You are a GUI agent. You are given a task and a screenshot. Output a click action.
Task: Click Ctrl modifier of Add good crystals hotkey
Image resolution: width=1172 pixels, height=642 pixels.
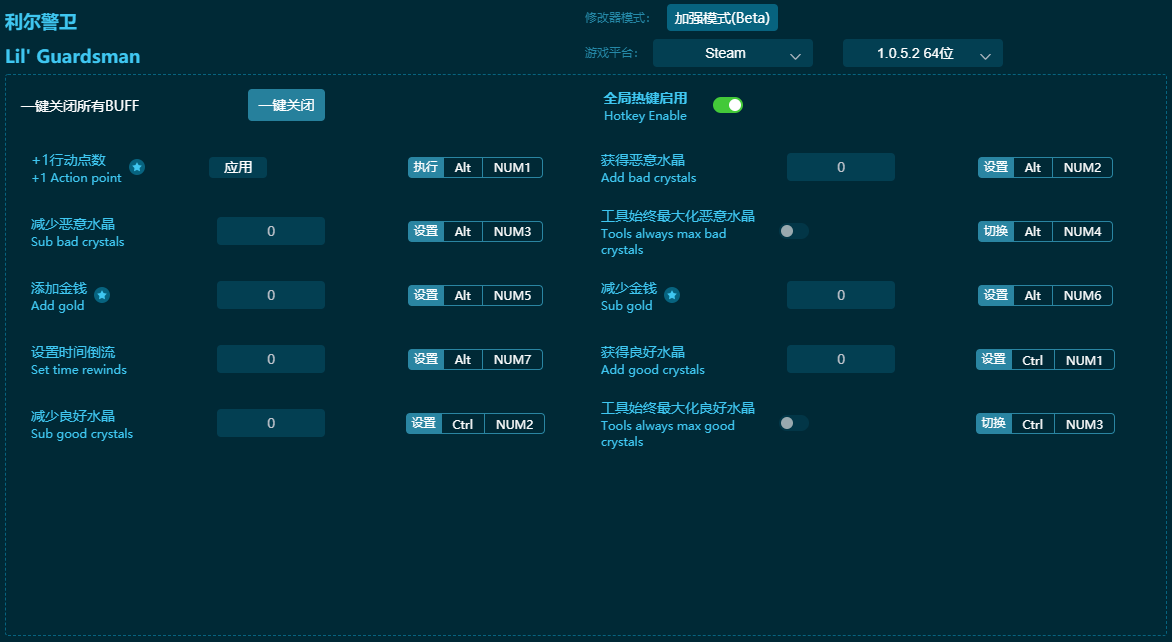1032,359
